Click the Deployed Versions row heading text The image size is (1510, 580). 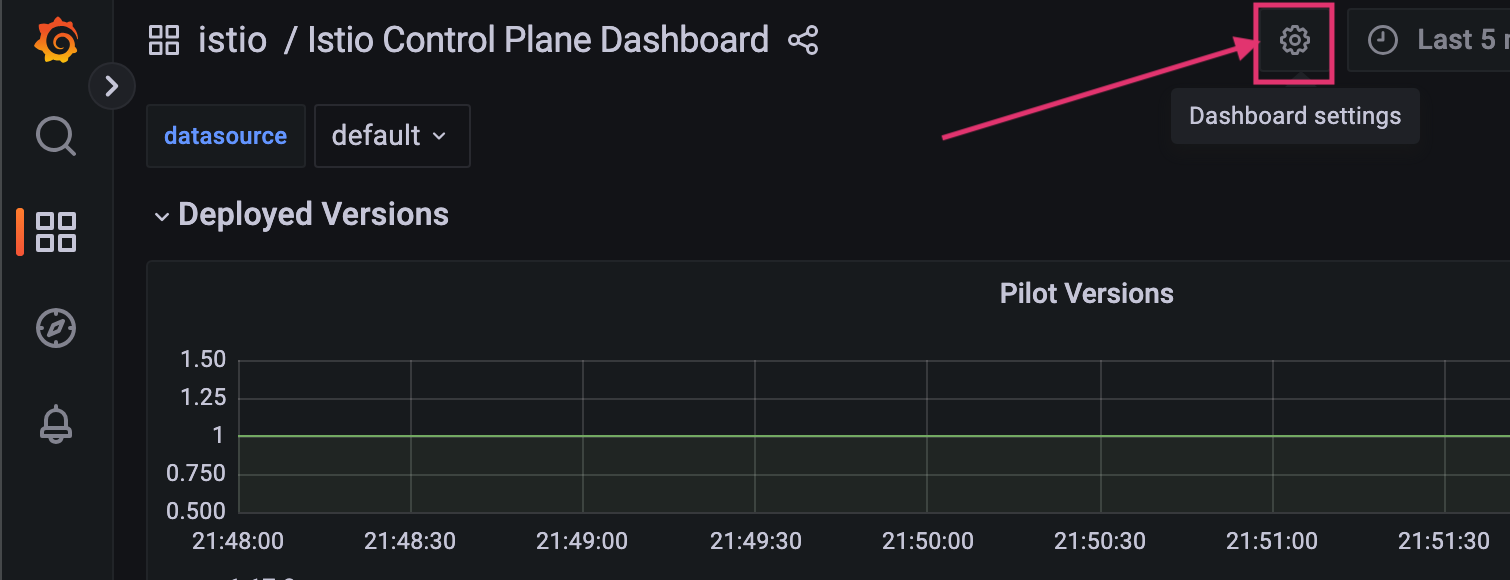coord(313,215)
